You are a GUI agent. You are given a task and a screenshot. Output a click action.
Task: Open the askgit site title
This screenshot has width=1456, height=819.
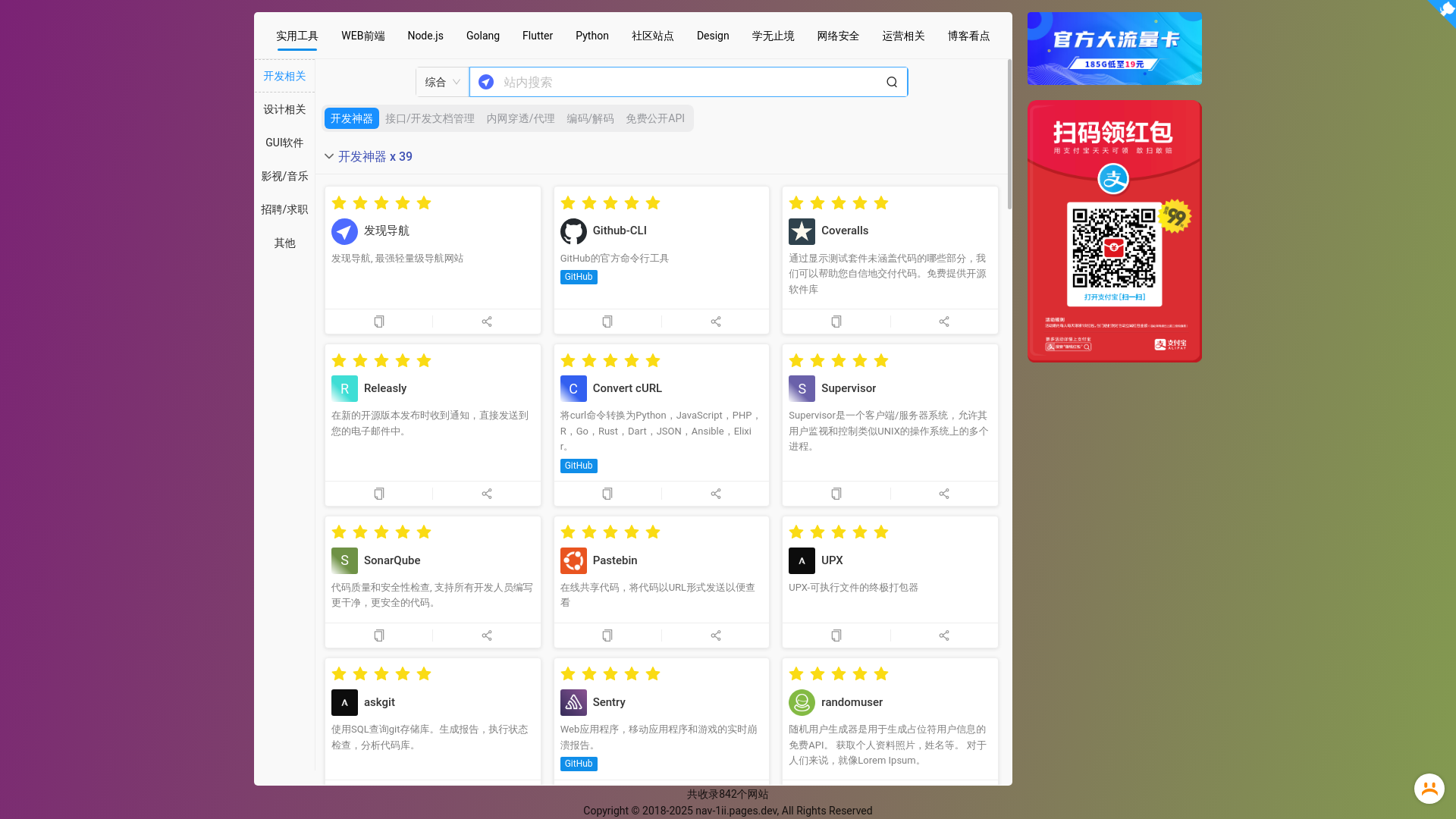click(x=379, y=702)
